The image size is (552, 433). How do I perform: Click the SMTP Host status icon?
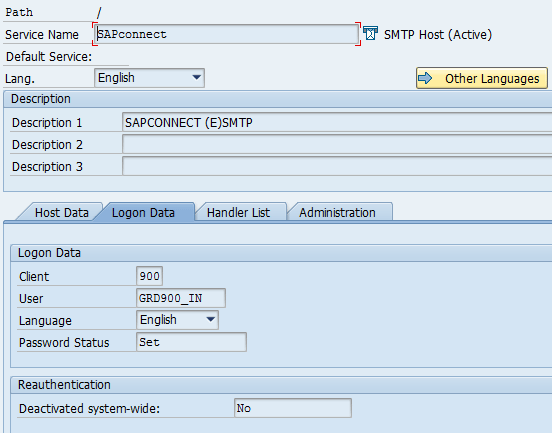pos(370,34)
